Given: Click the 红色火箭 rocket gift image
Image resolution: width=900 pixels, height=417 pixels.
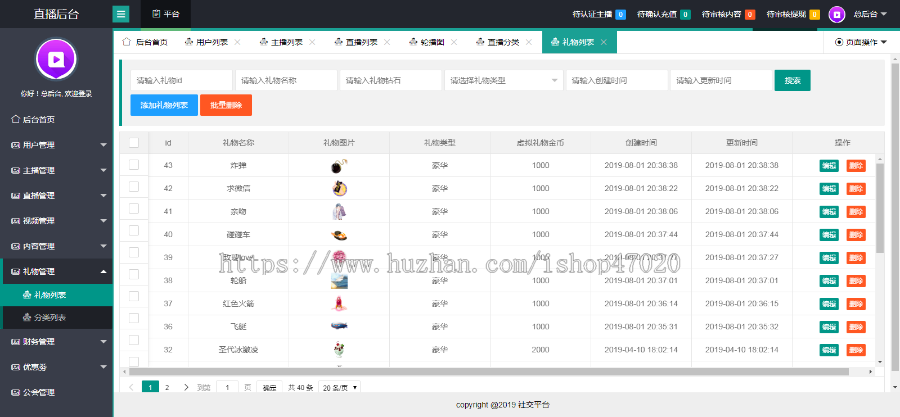Looking at the screenshot, I should pos(339,303).
